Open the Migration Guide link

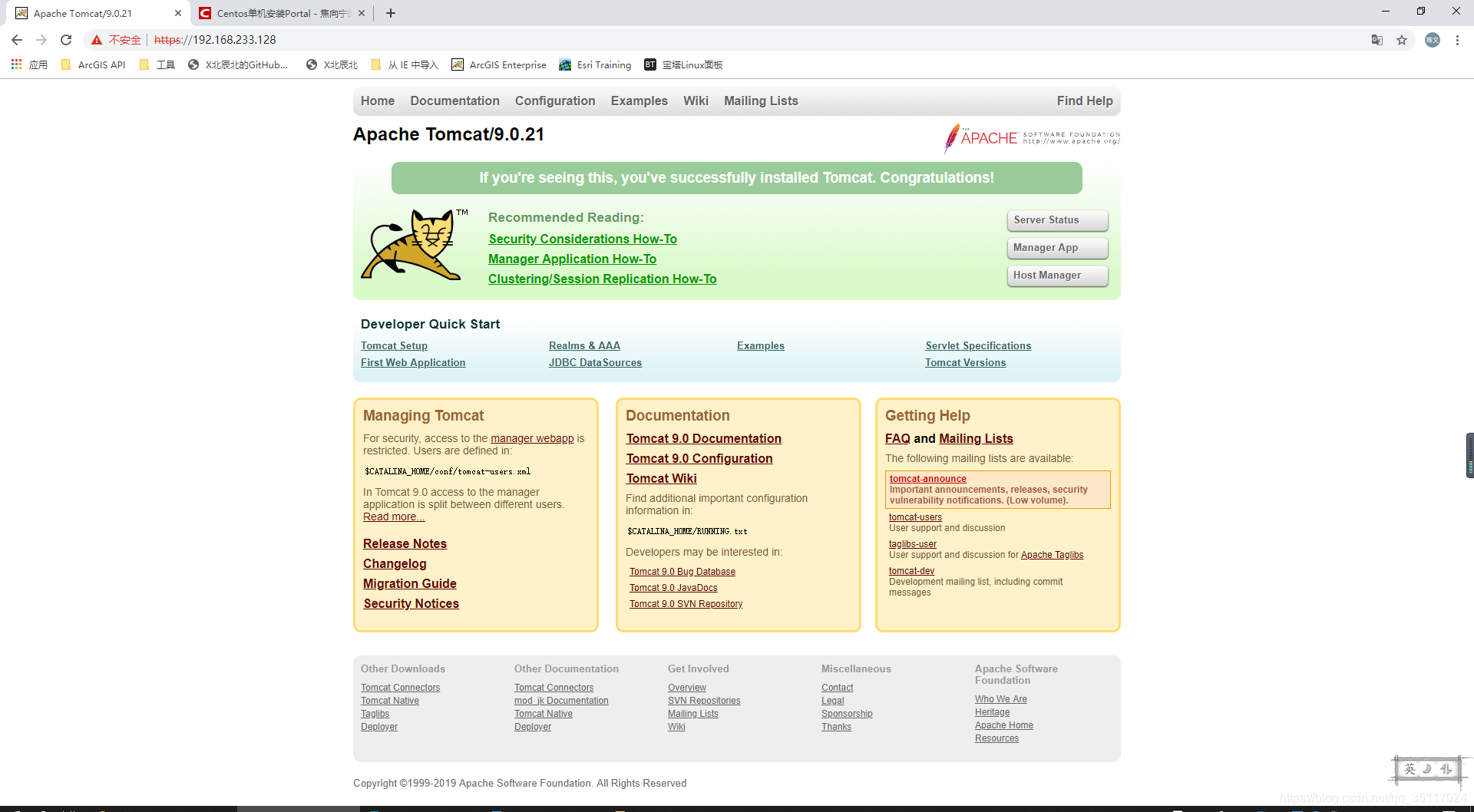(x=410, y=584)
